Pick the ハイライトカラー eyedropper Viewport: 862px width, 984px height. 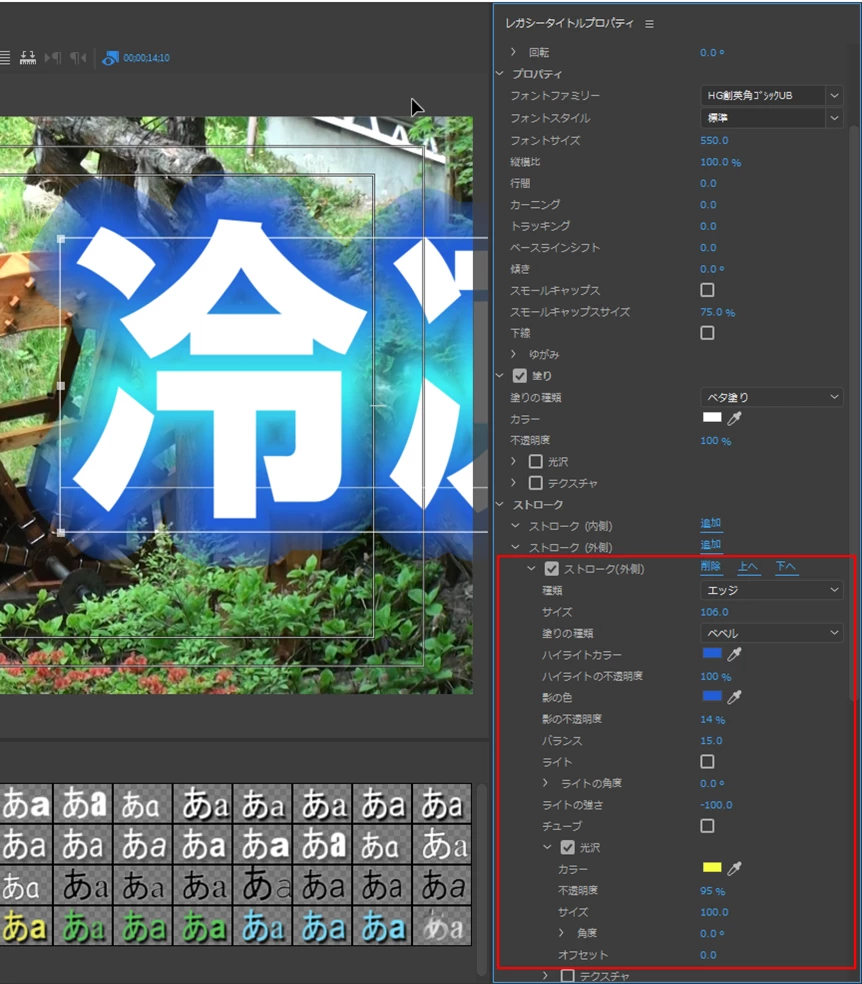pyautogui.click(x=734, y=655)
